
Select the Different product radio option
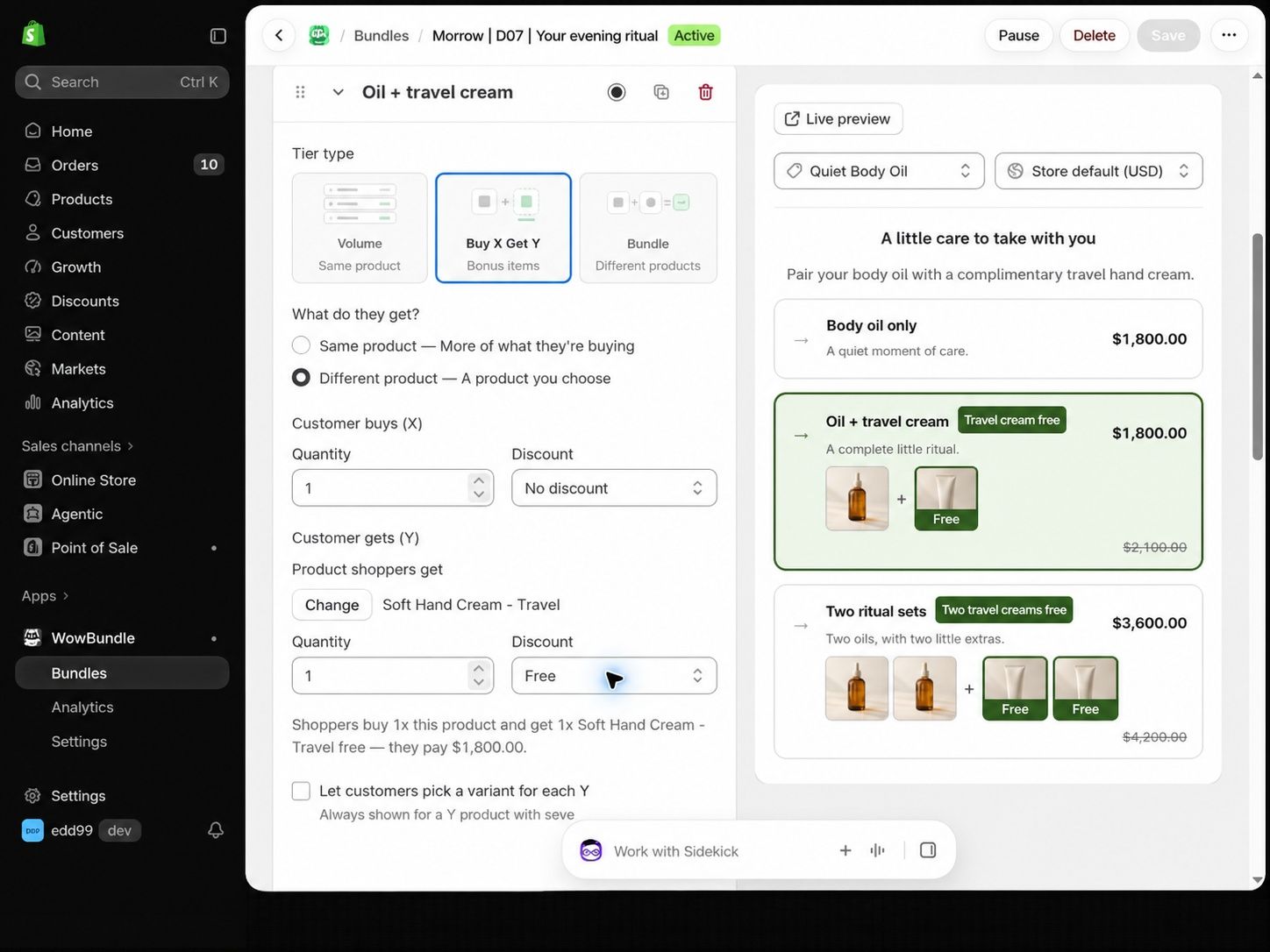(301, 378)
